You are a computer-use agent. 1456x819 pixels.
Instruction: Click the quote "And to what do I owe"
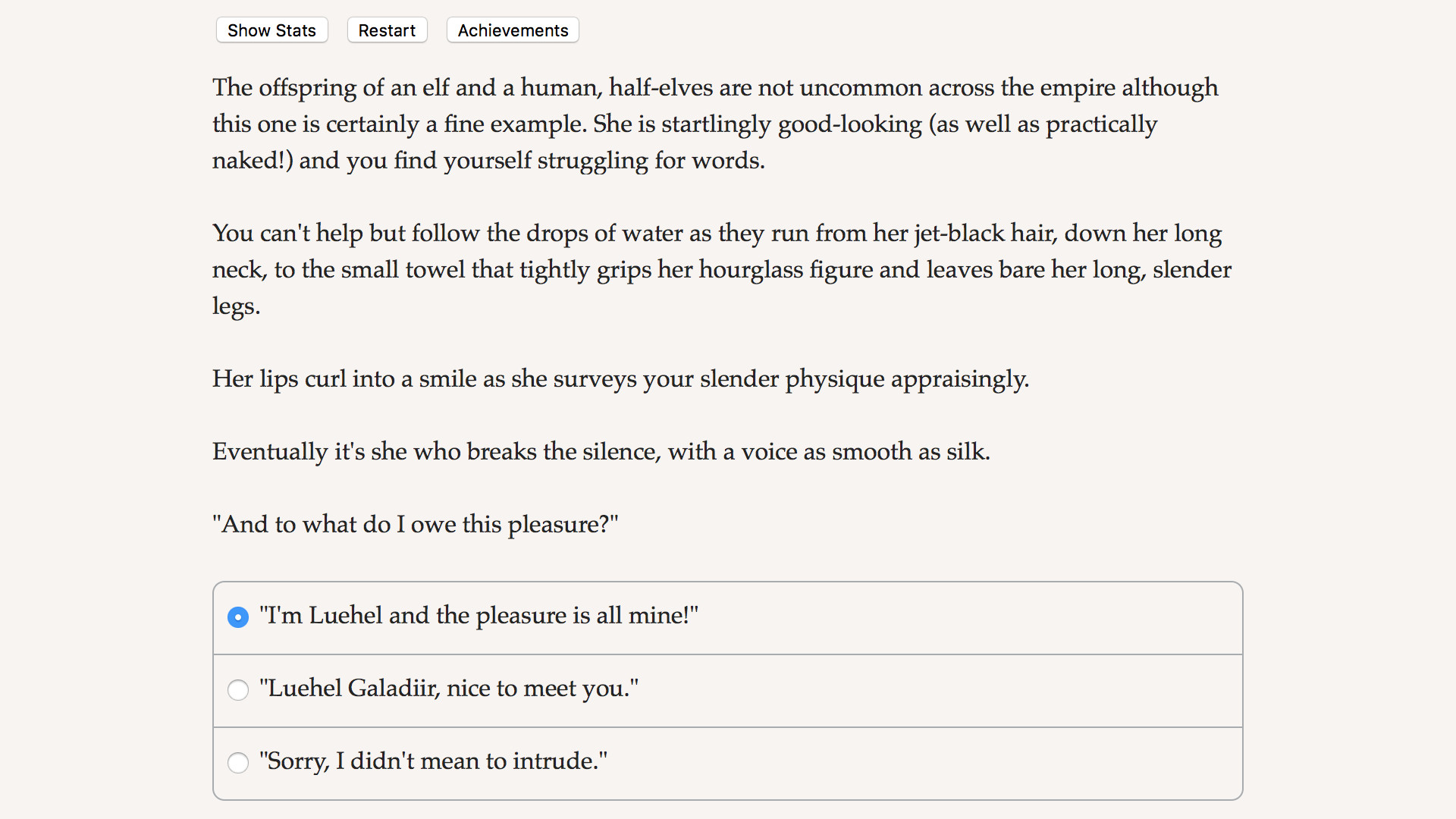tap(415, 524)
